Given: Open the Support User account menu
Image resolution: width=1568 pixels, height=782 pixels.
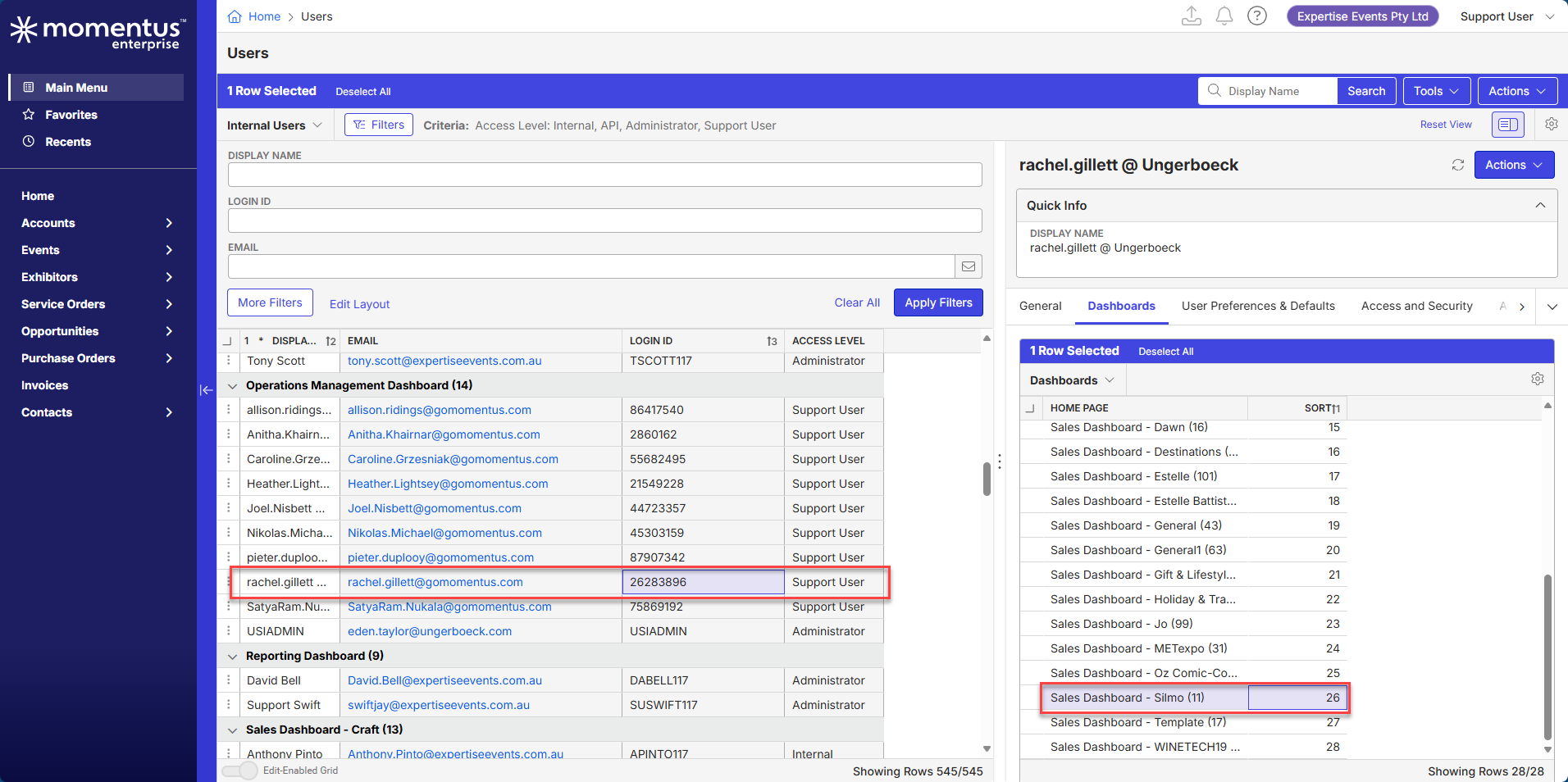Looking at the screenshot, I should click(x=1507, y=16).
